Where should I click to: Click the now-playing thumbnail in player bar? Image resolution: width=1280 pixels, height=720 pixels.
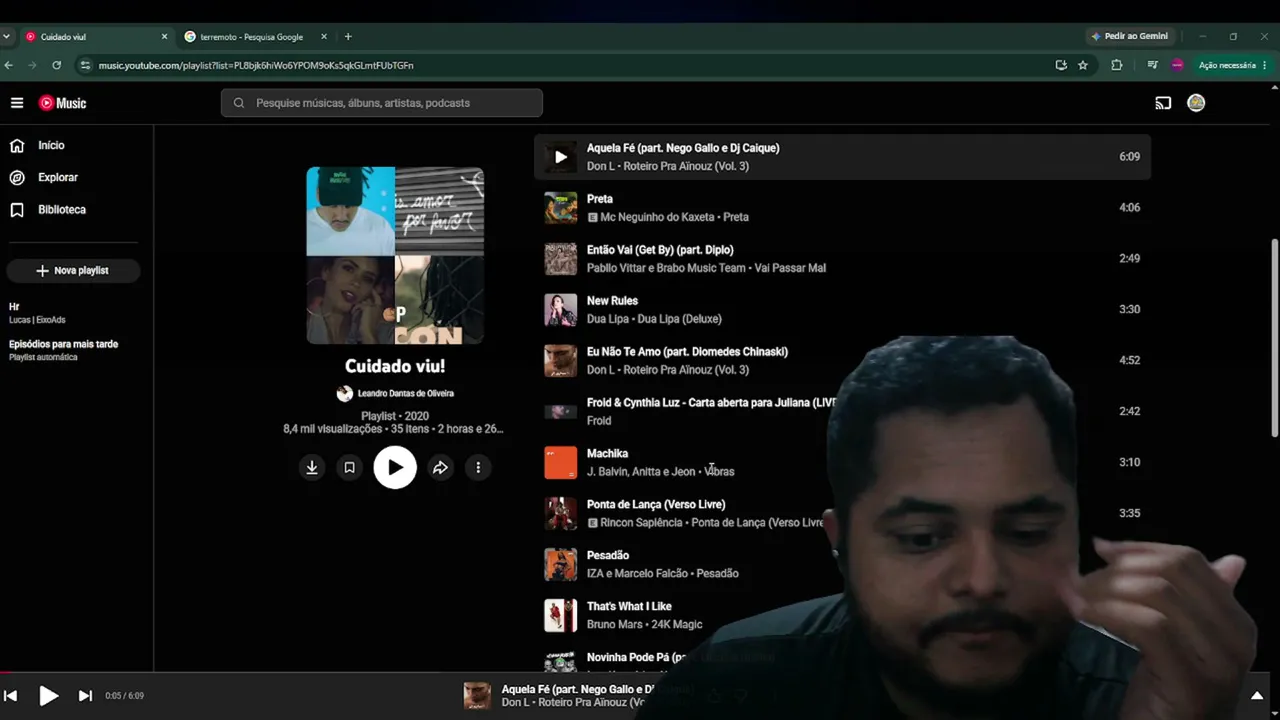(x=477, y=696)
